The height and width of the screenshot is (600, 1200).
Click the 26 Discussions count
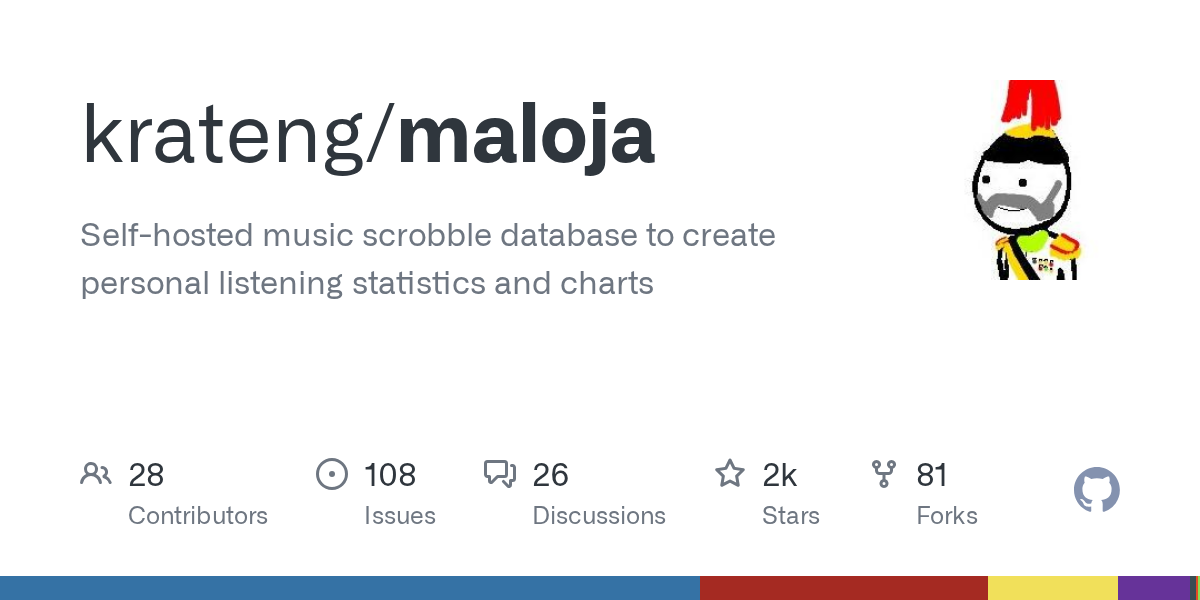551,475
